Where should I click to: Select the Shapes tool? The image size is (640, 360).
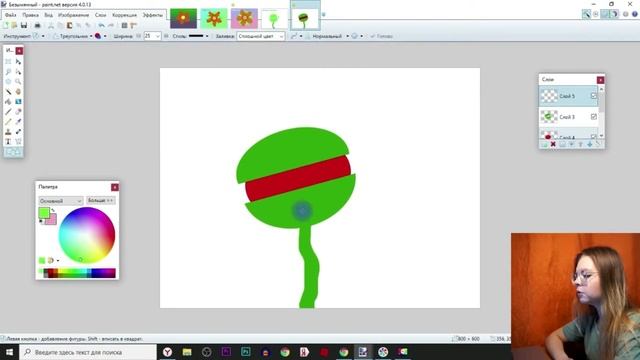13,152
